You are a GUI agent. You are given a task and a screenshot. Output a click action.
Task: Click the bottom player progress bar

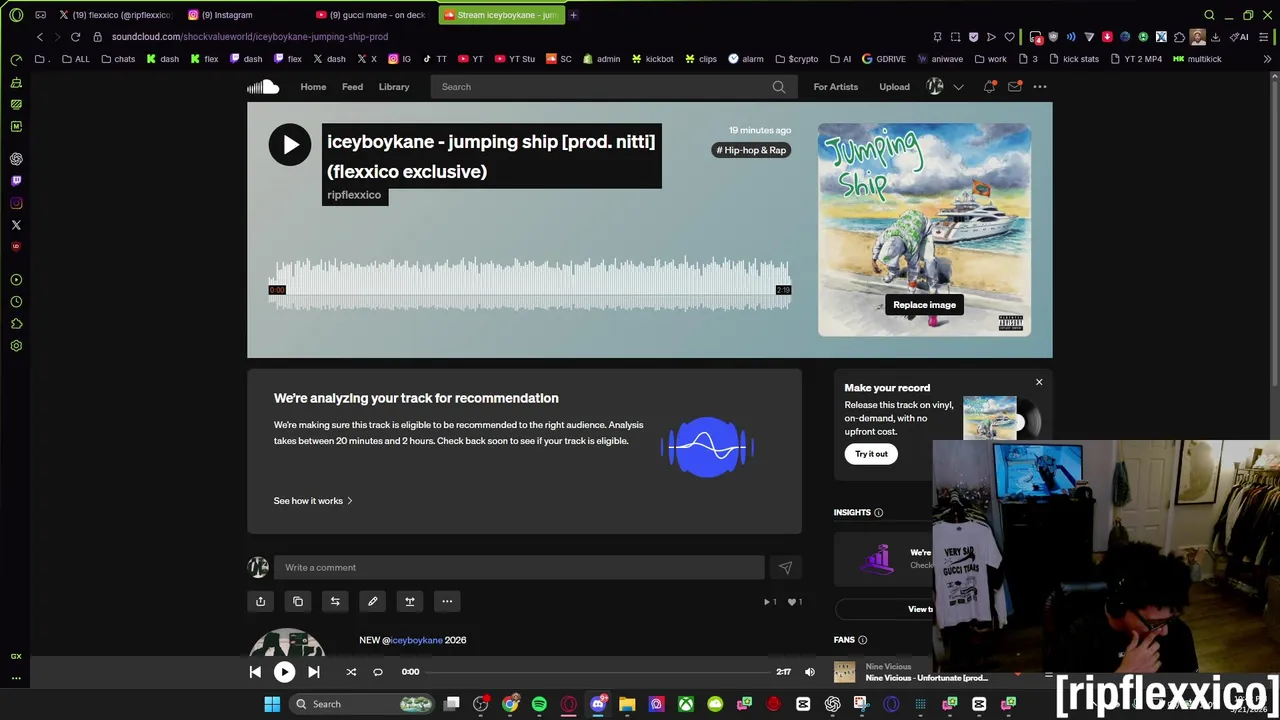pos(598,672)
